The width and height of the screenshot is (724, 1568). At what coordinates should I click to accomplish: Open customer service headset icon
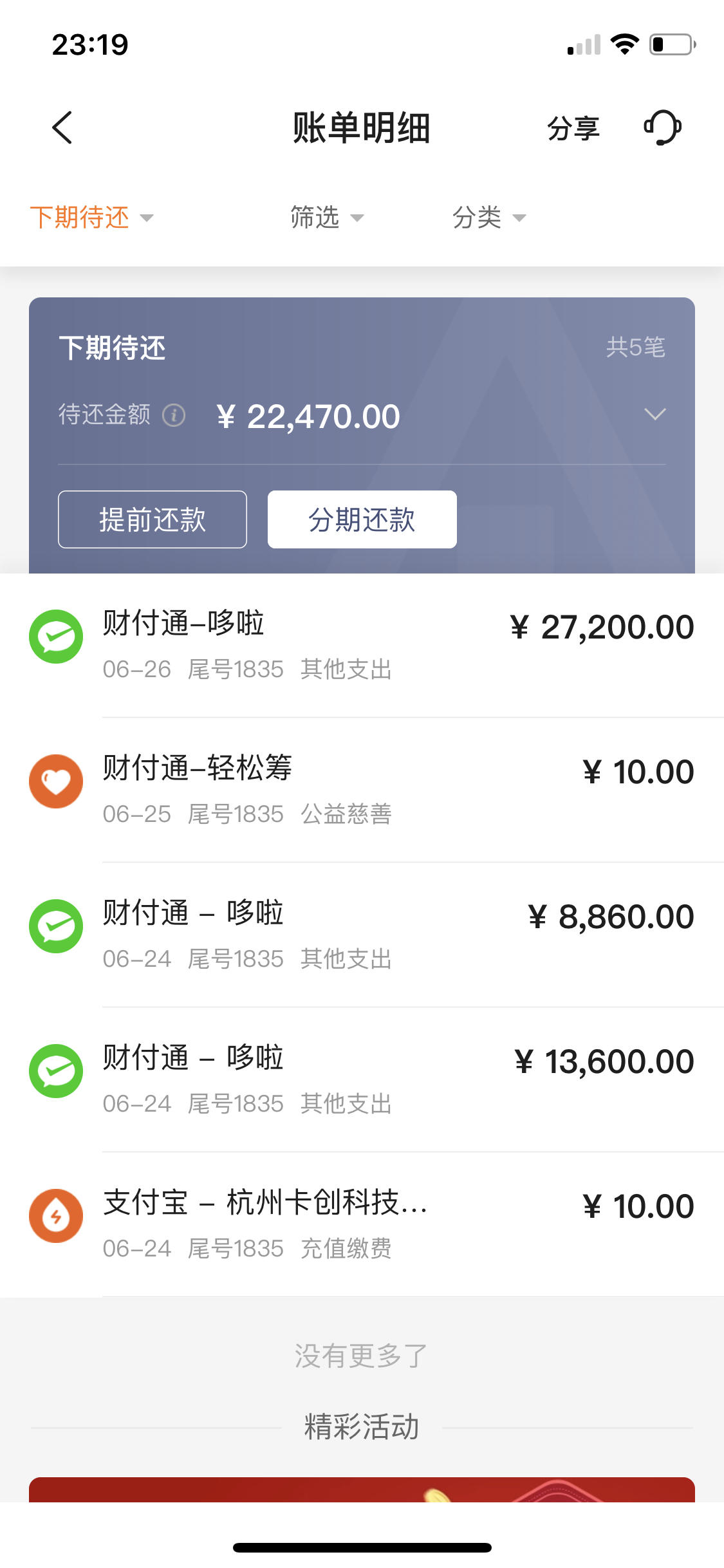pos(663,127)
